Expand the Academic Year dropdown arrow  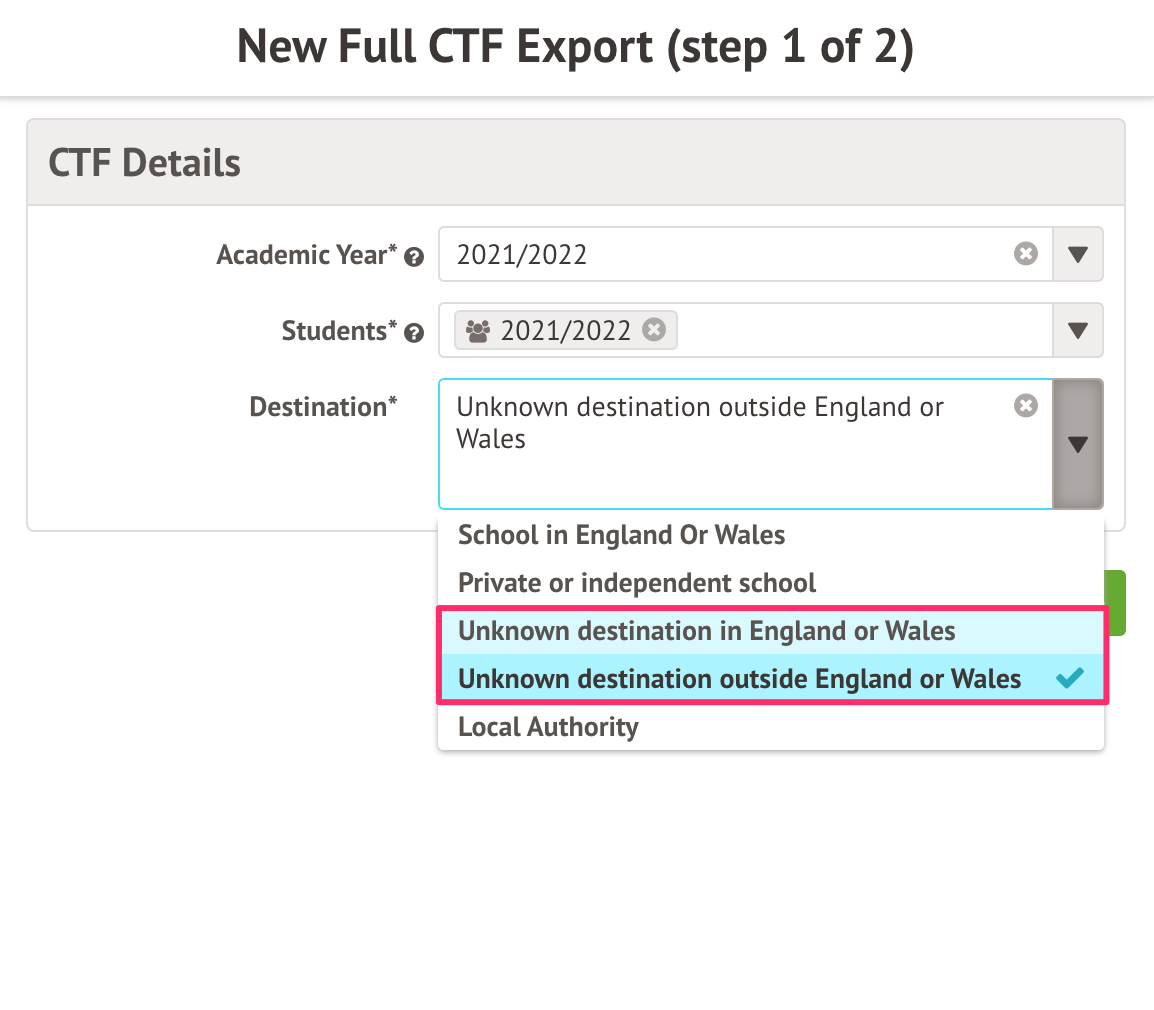[1078, 254]
